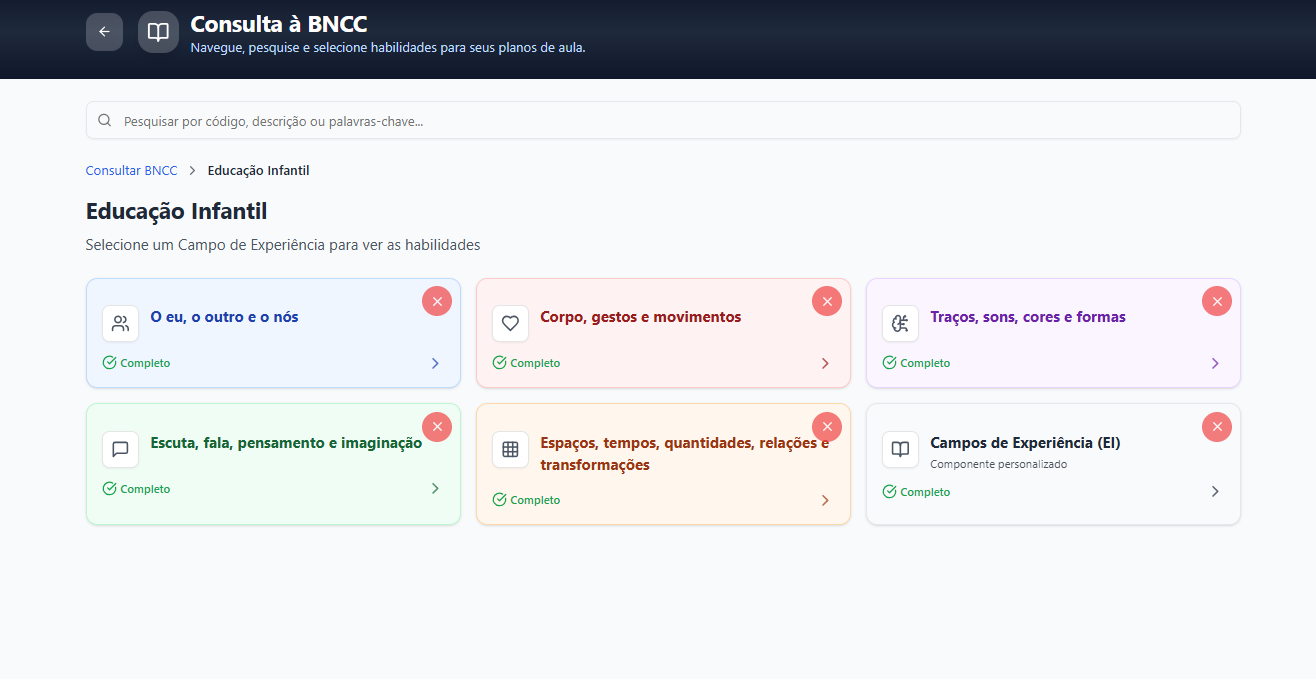Click the people icon on O eu, o outro e o nós card

click(x=121, y=323)
